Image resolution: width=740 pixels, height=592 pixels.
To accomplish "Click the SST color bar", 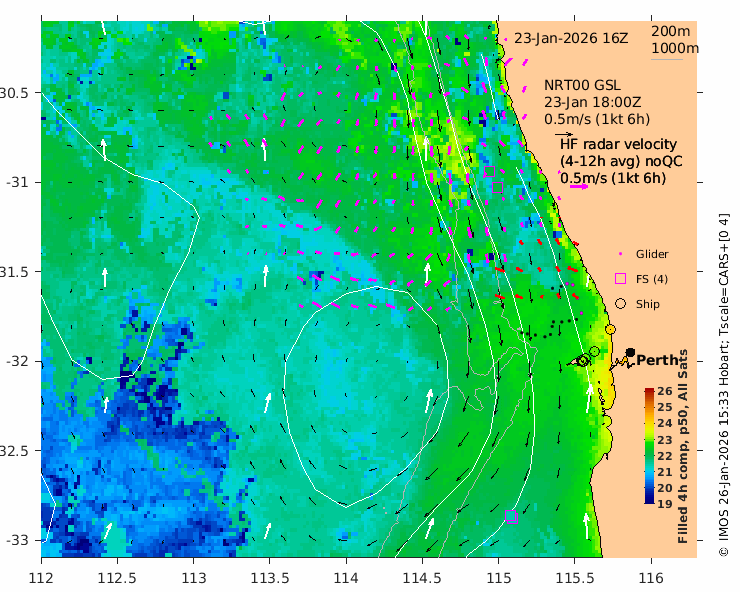I will [649, 446].
